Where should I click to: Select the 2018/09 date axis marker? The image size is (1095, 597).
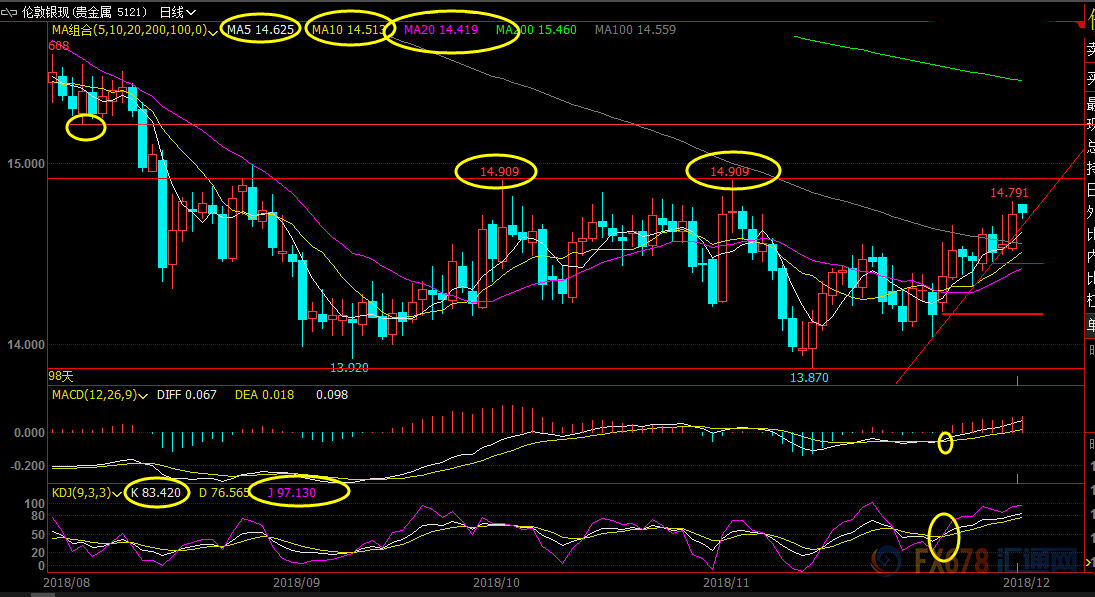tap(296, 581)
